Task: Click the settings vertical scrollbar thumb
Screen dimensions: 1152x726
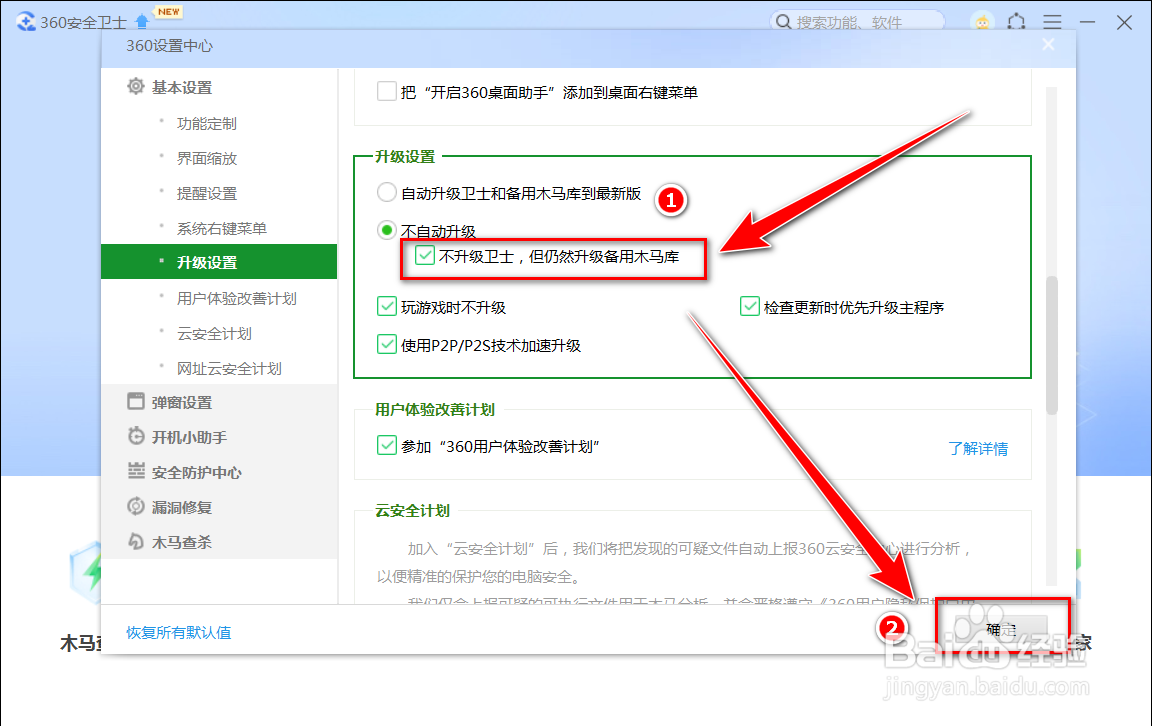Action: 1051,345
